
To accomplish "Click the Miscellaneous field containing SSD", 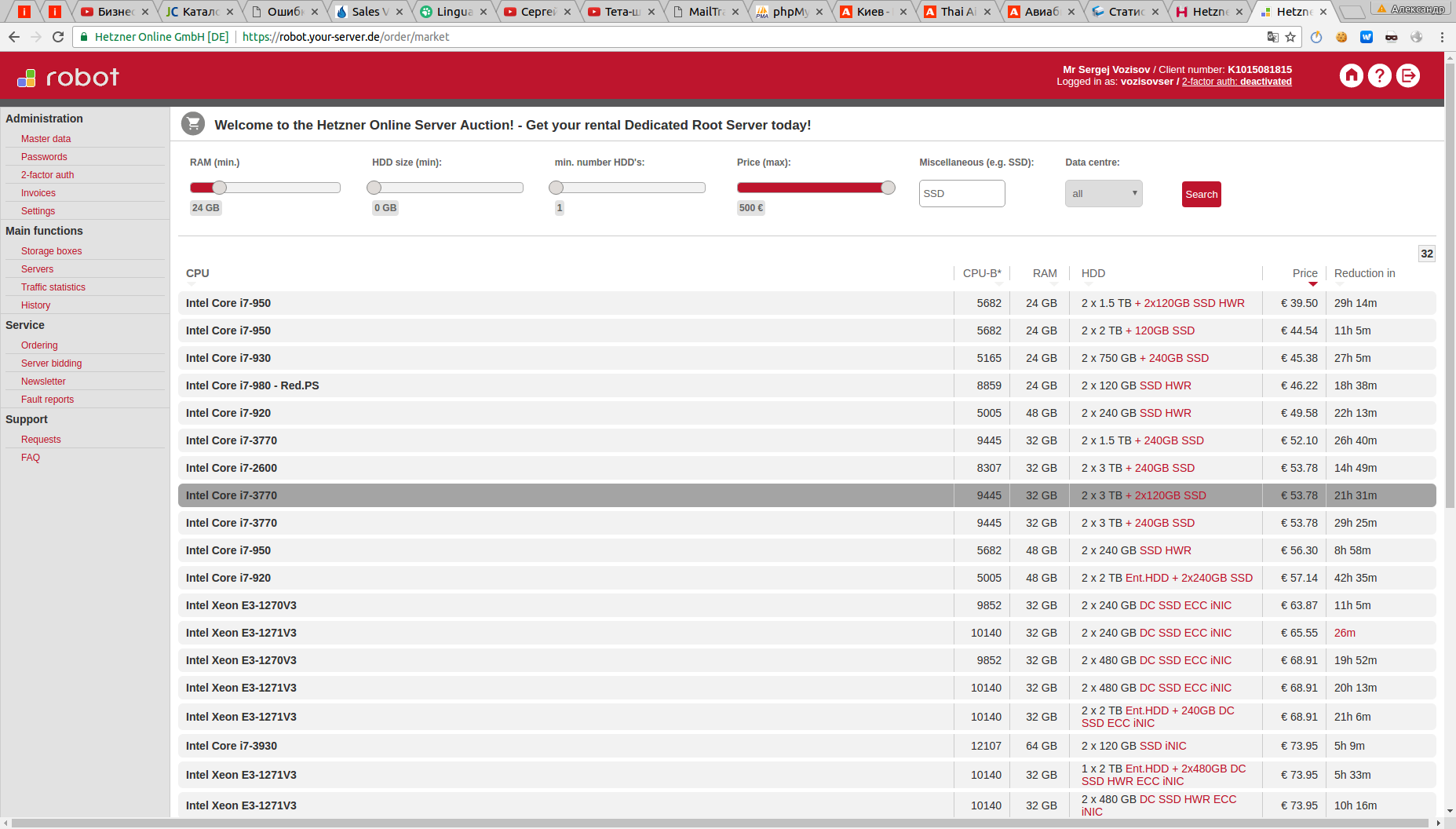I will pyautogui.click(x=962, y=194).
